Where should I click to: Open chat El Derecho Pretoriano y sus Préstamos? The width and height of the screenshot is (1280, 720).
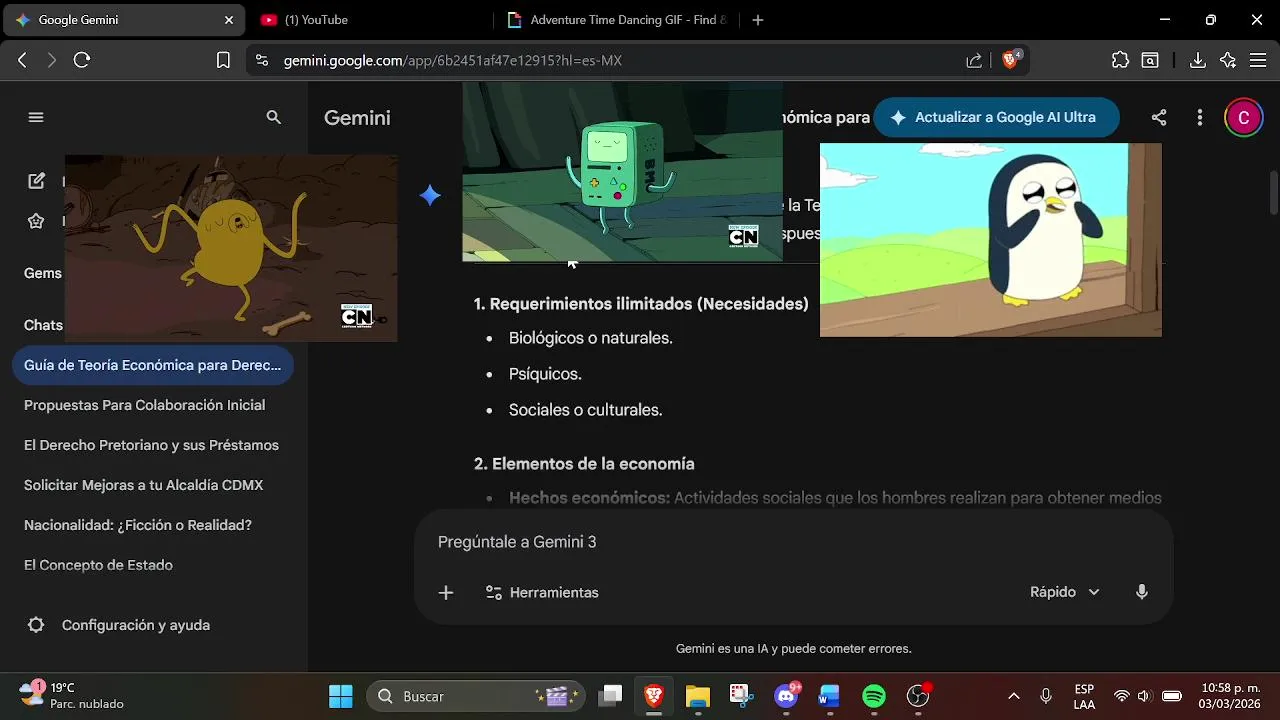pos(153,445)
